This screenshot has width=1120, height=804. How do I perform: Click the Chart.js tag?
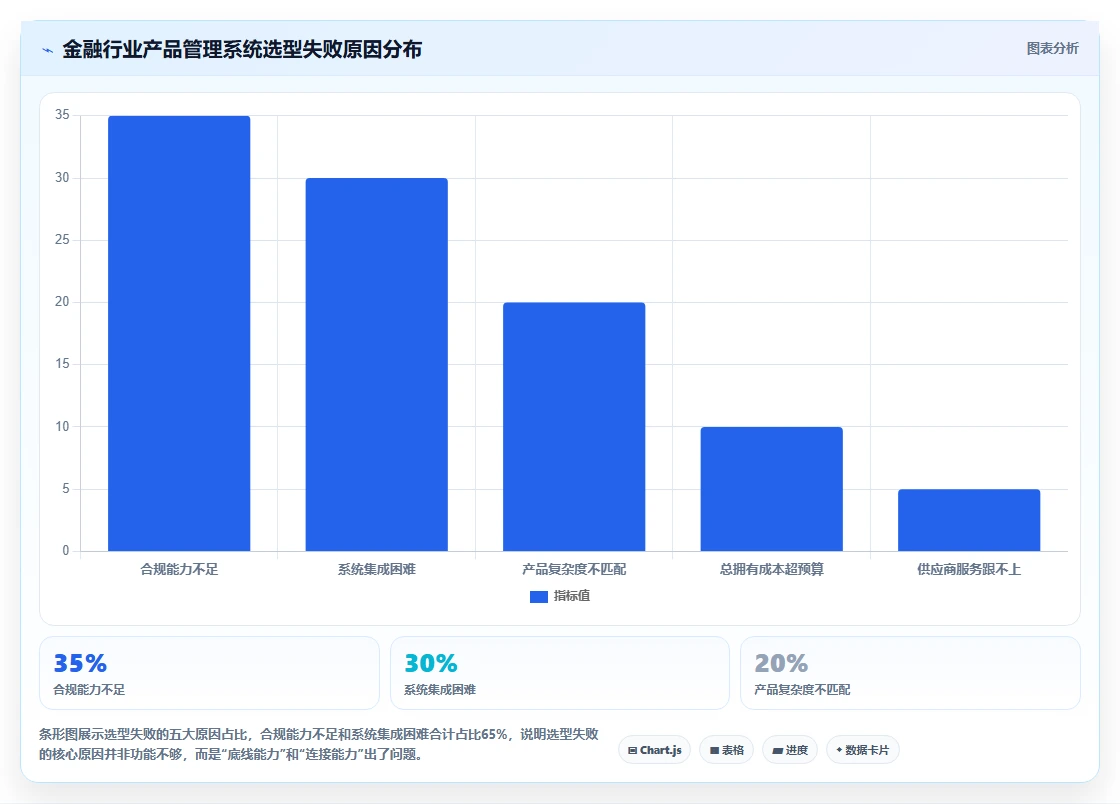(x=654, y=750)
